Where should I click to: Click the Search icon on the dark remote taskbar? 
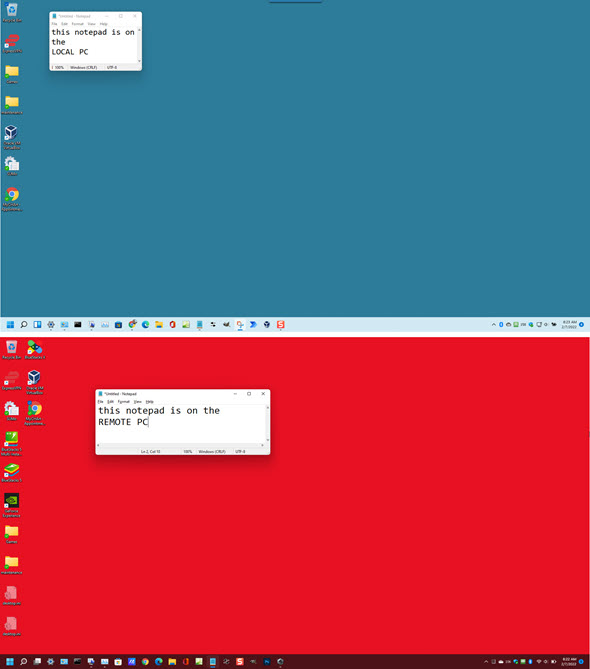tap(23, 662)
